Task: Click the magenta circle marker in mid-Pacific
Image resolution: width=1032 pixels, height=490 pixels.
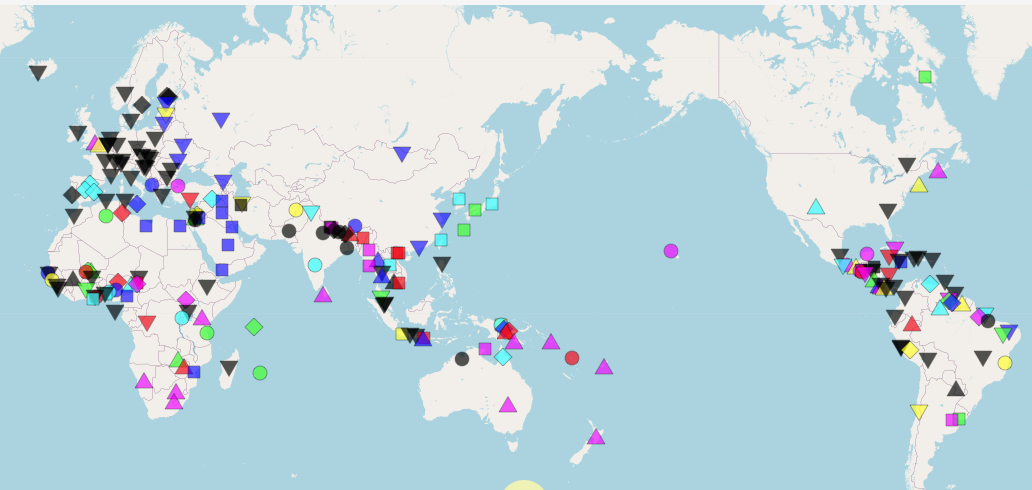Action: (671, 250)
